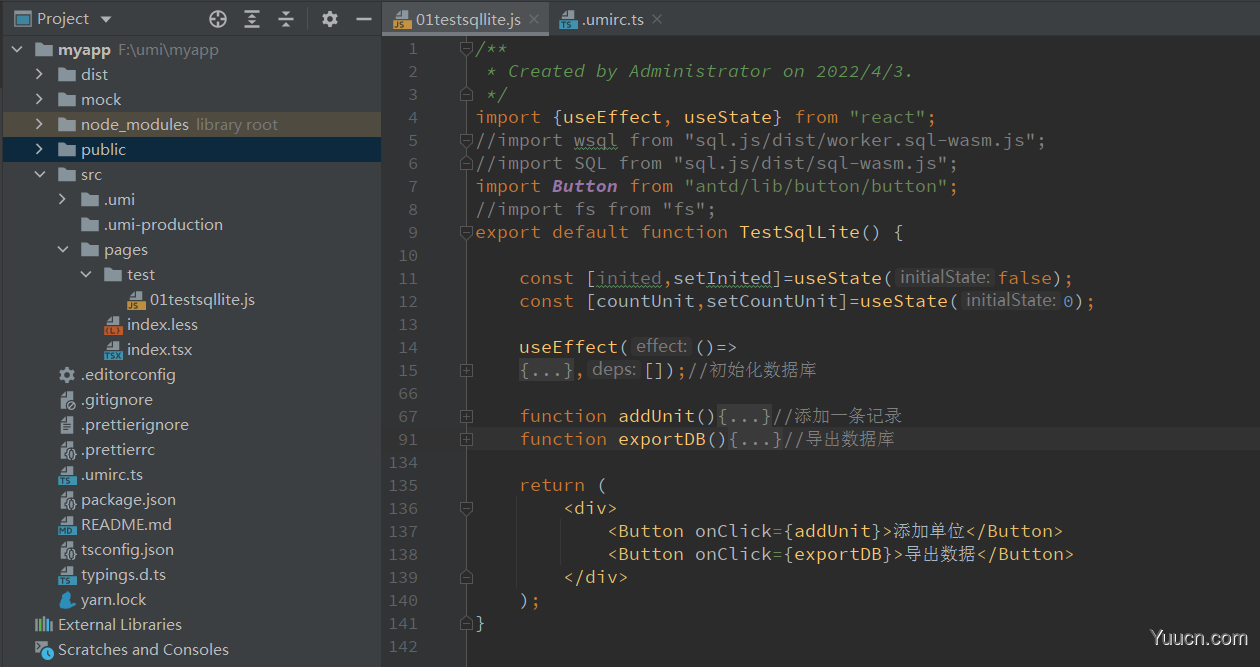Select .editorconfig file
This screenshot has width=1260, height=667.
click(128, 375)
